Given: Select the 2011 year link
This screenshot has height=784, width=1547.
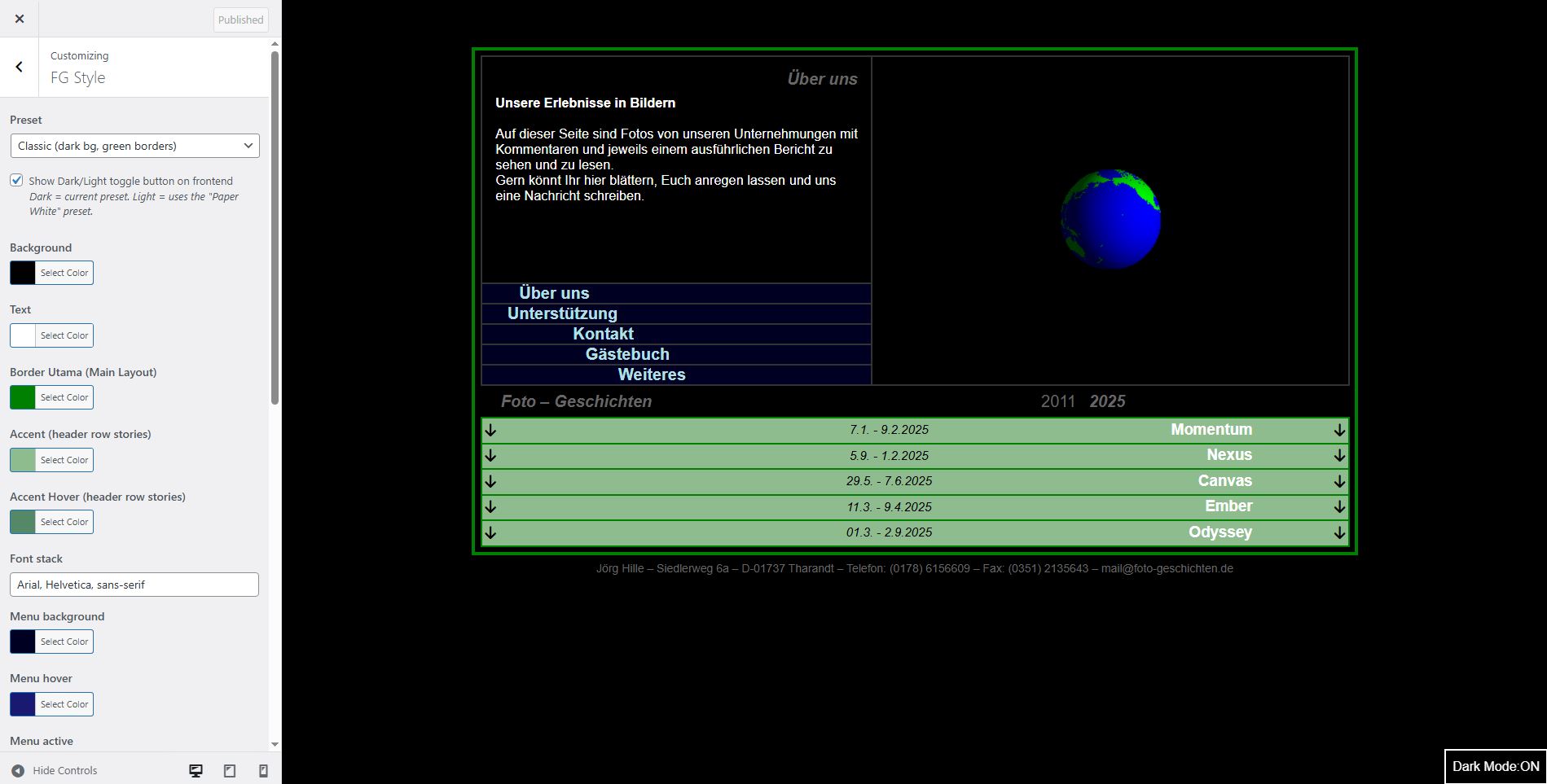Looking at the screenshot, I should coord(1057,401).
